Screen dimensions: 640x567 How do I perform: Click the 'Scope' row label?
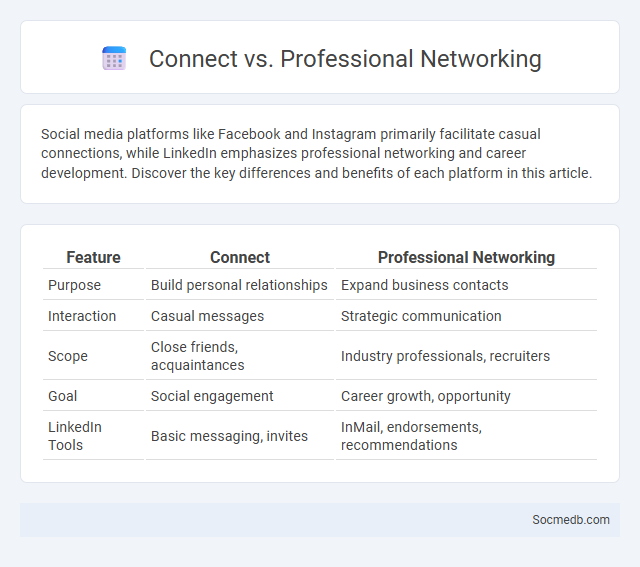tap(68, 356)
